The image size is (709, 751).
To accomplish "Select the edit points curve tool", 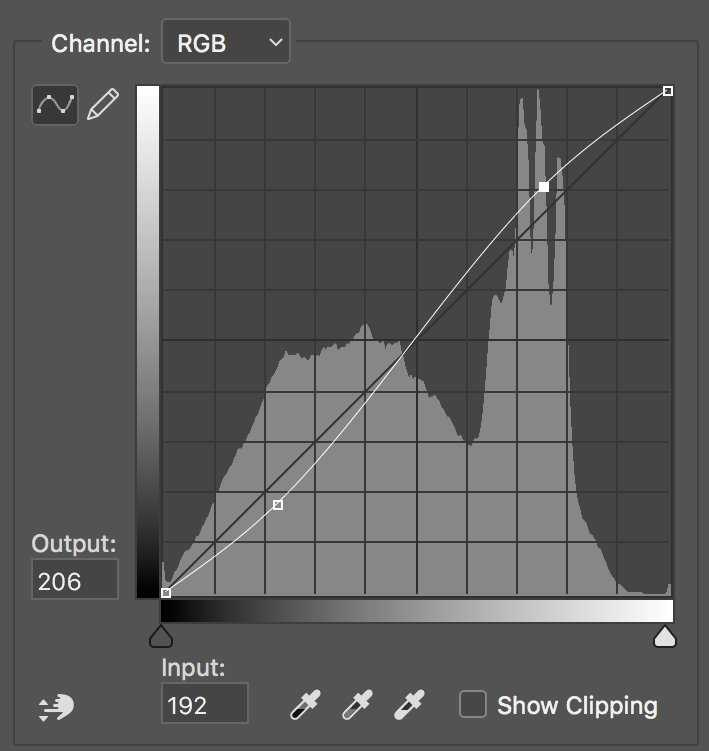I will (55, 104).
